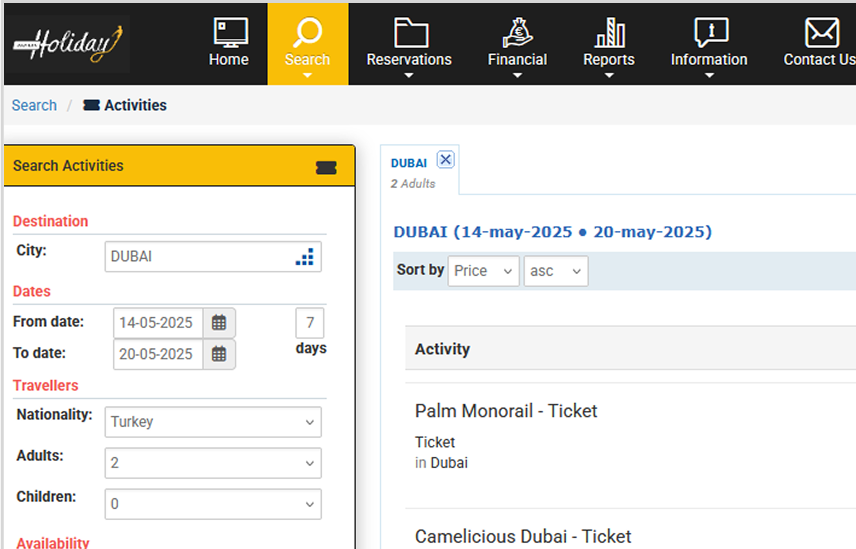Click the Search magnifier icon
The width and height of the screenshot is (856, 549).
point(308,33)
